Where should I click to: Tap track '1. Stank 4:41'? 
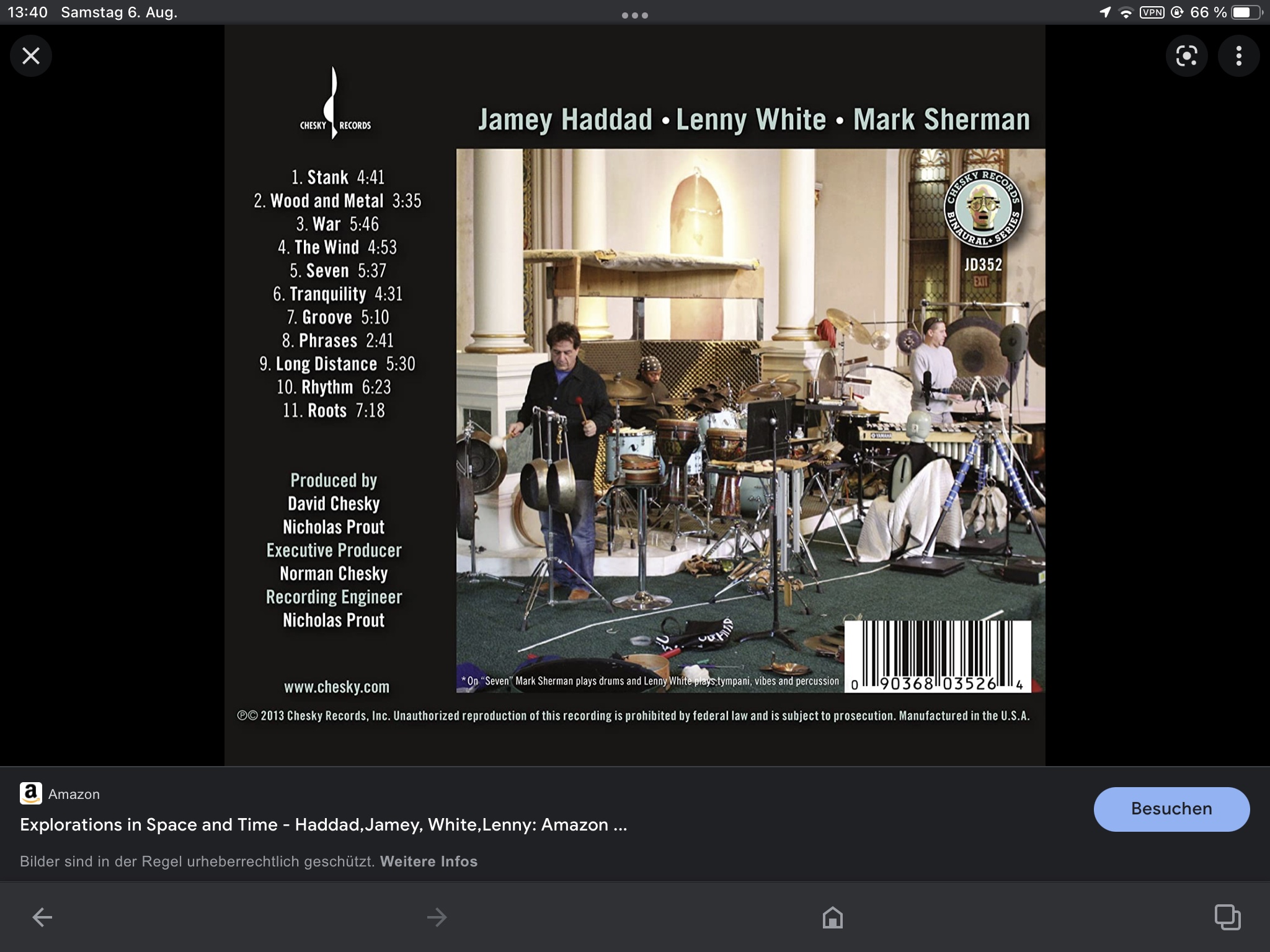point(338,177)
